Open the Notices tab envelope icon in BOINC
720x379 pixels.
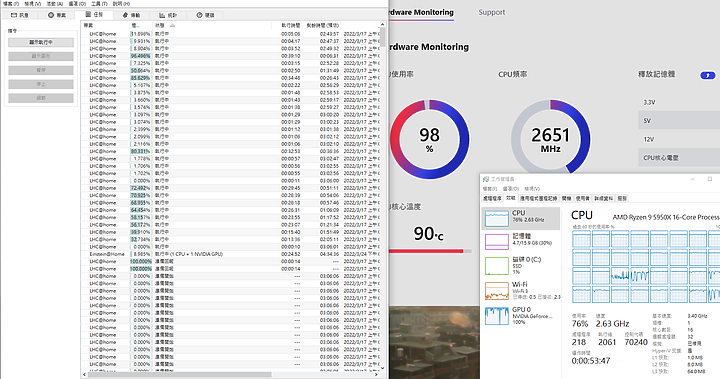[14, 15]
